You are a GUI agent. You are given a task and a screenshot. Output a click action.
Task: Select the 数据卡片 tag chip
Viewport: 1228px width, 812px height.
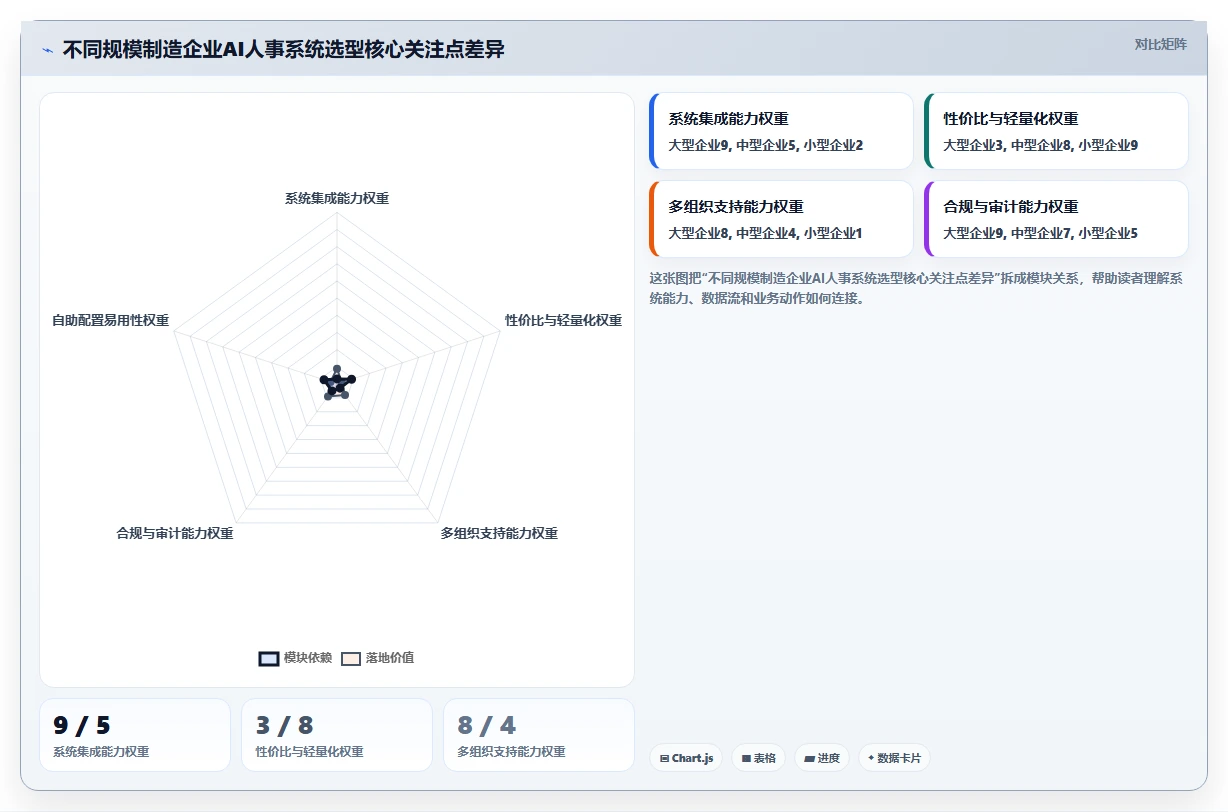click(x=894, y=758)
